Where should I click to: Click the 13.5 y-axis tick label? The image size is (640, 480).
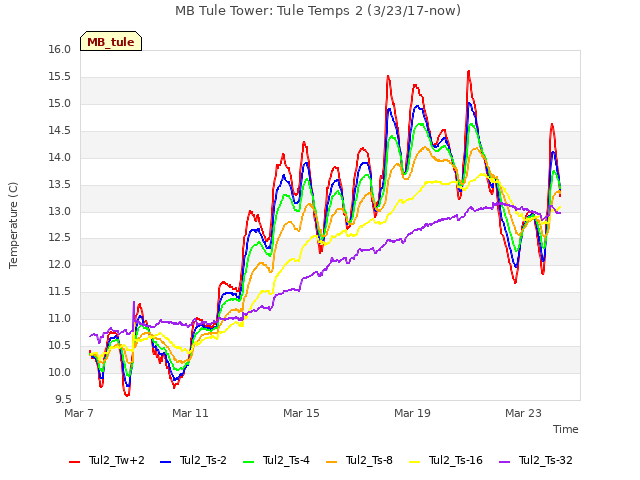click(60, 184)
